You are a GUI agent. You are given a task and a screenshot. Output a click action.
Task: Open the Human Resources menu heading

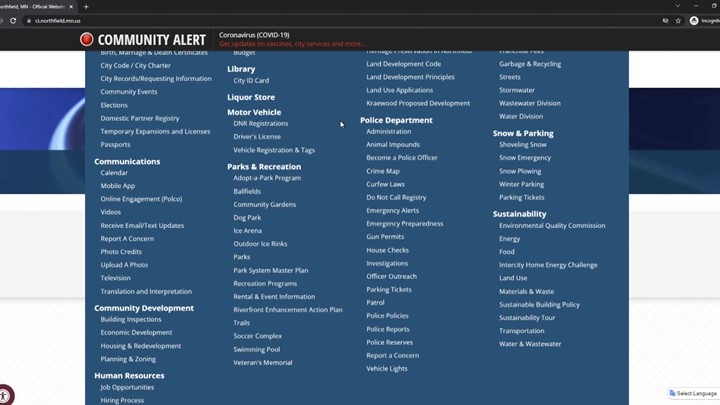(x=129, y=376)
